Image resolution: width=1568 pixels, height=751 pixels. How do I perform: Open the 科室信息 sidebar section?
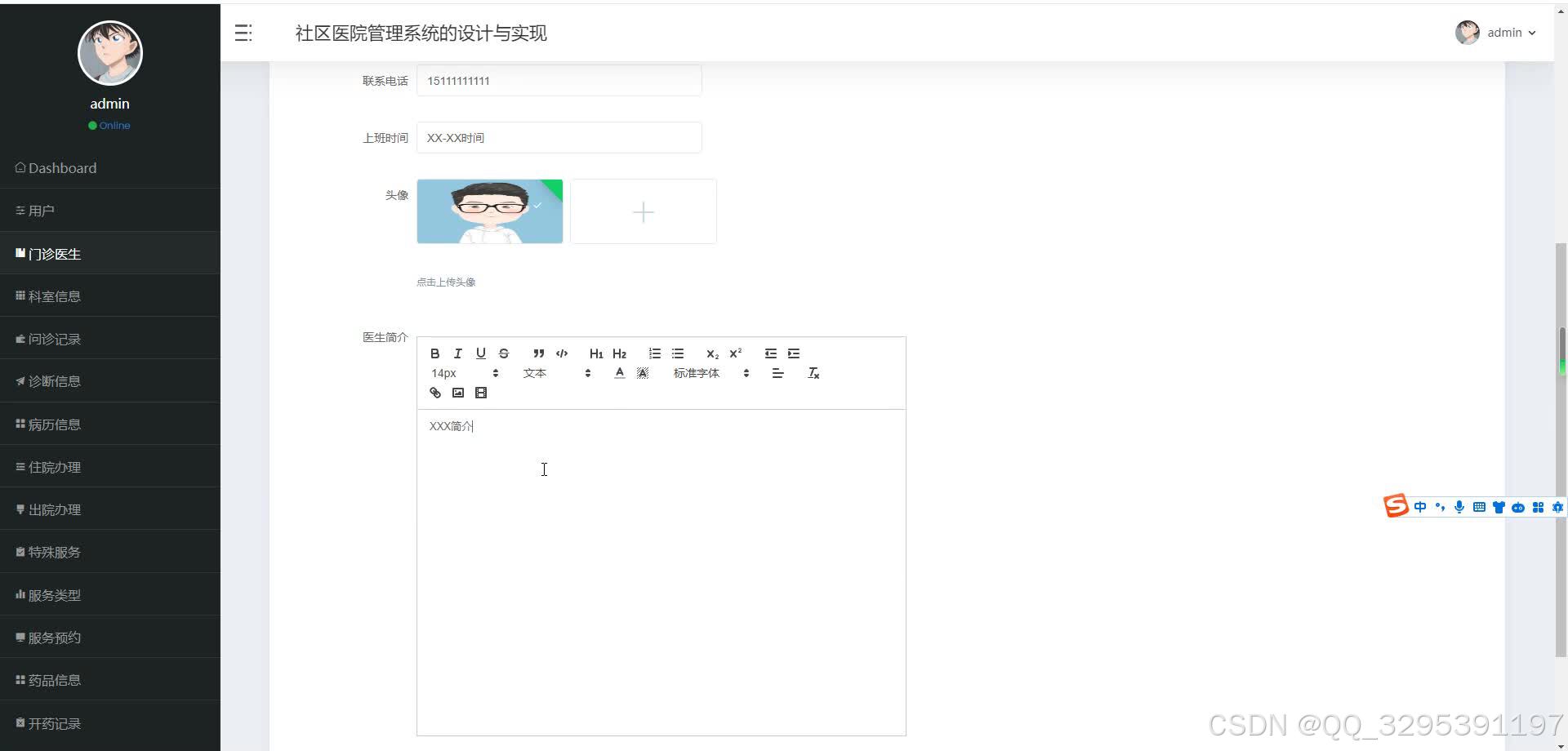(x=54, y=296)
